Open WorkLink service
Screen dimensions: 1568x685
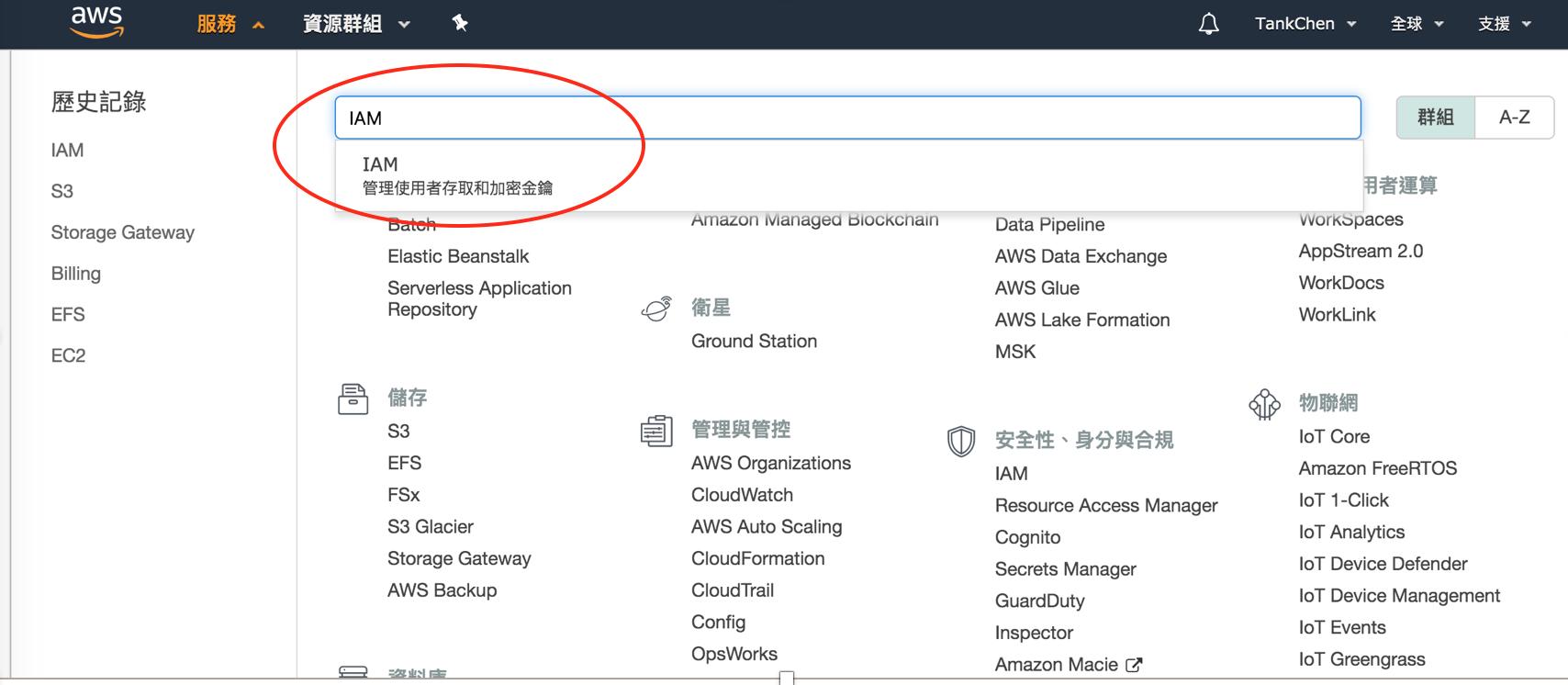(x=1337, y=315)
